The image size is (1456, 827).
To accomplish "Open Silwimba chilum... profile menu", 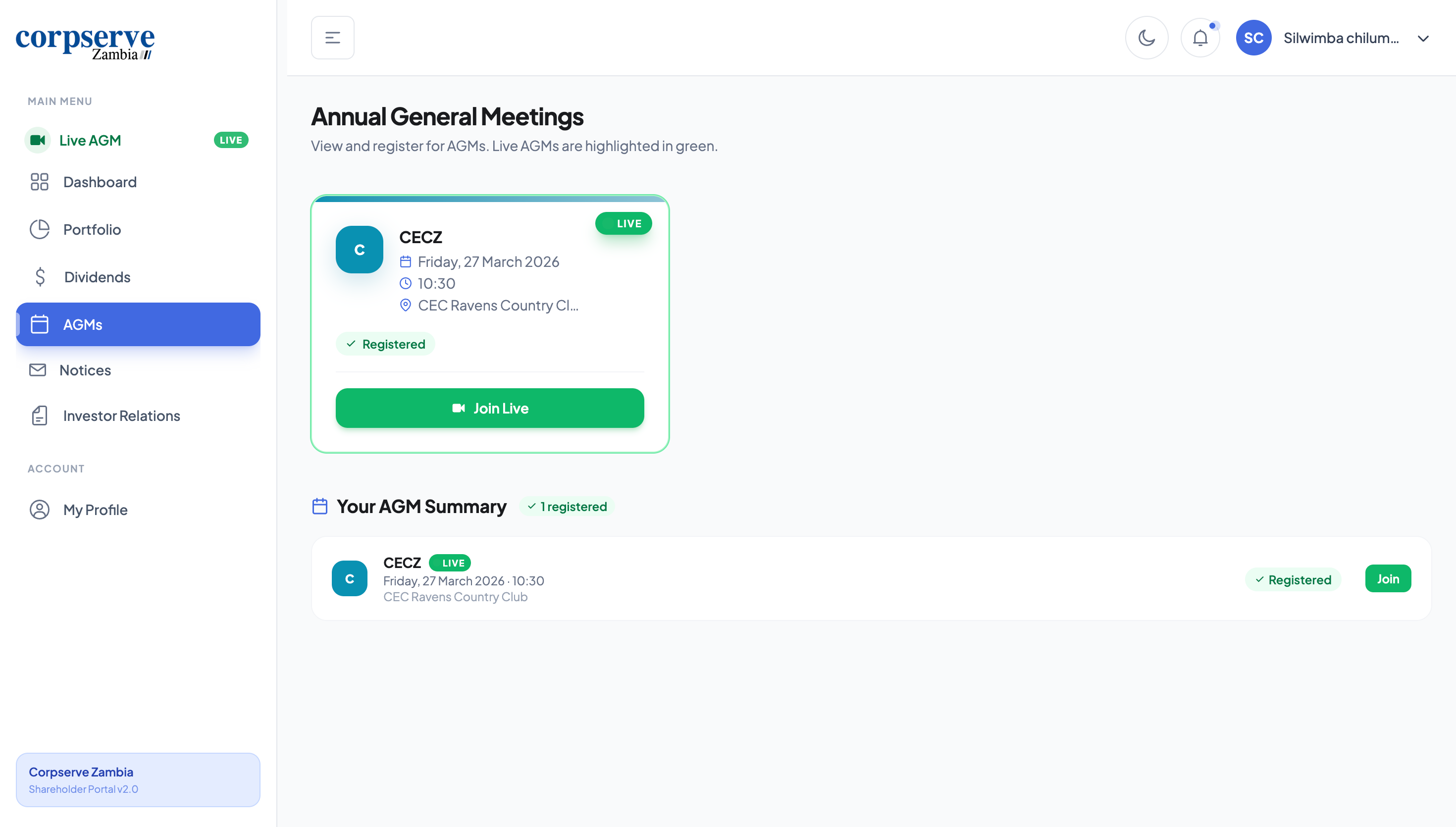I will [x=1341, y=38].
